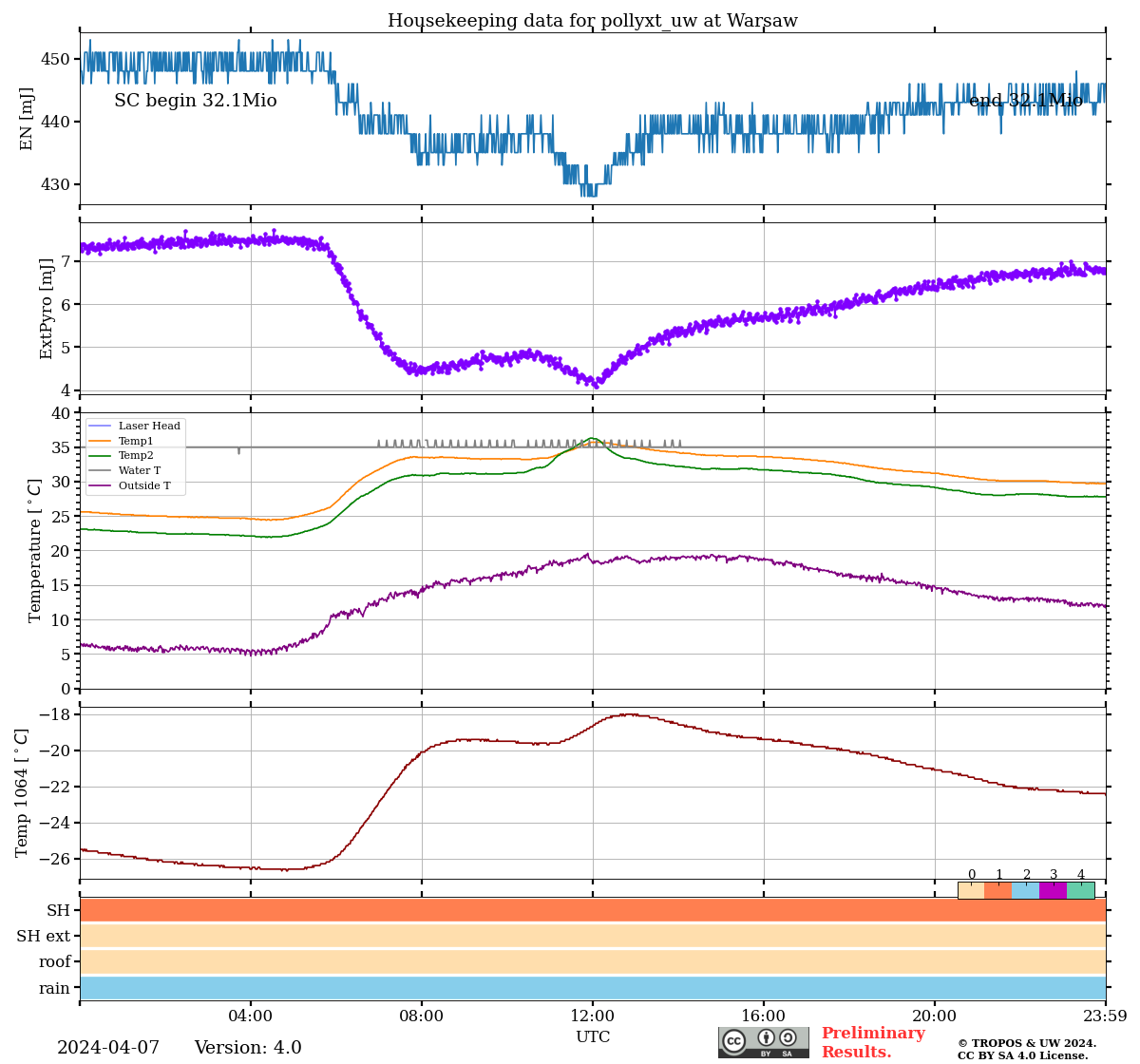Image resolution: width=1140 pixels, height=1064 pixels.
Task: Select the Temp2 green legend entry
Action: [x=136, y=456]
